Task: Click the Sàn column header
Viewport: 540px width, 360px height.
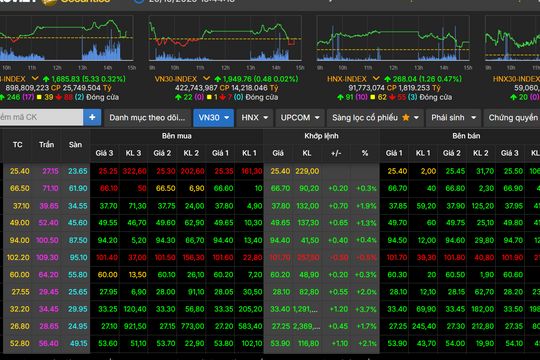Action: pyautogui.click(x=75, y=145)
